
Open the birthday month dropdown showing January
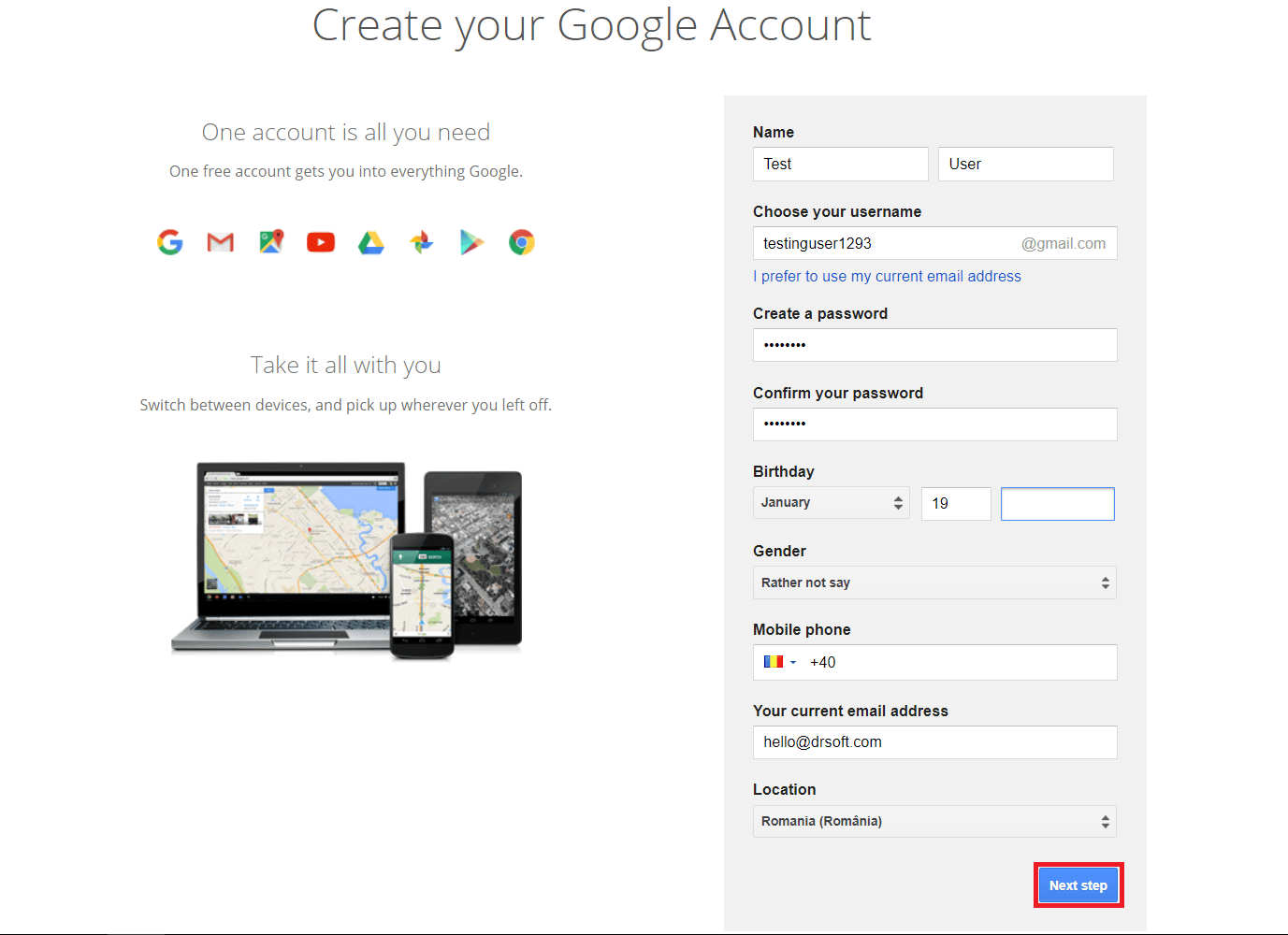click(x=832, y=503)
